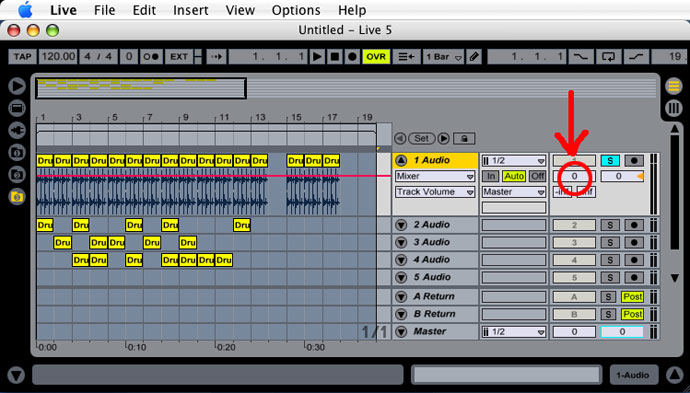Click the Master track volume field

574,332
